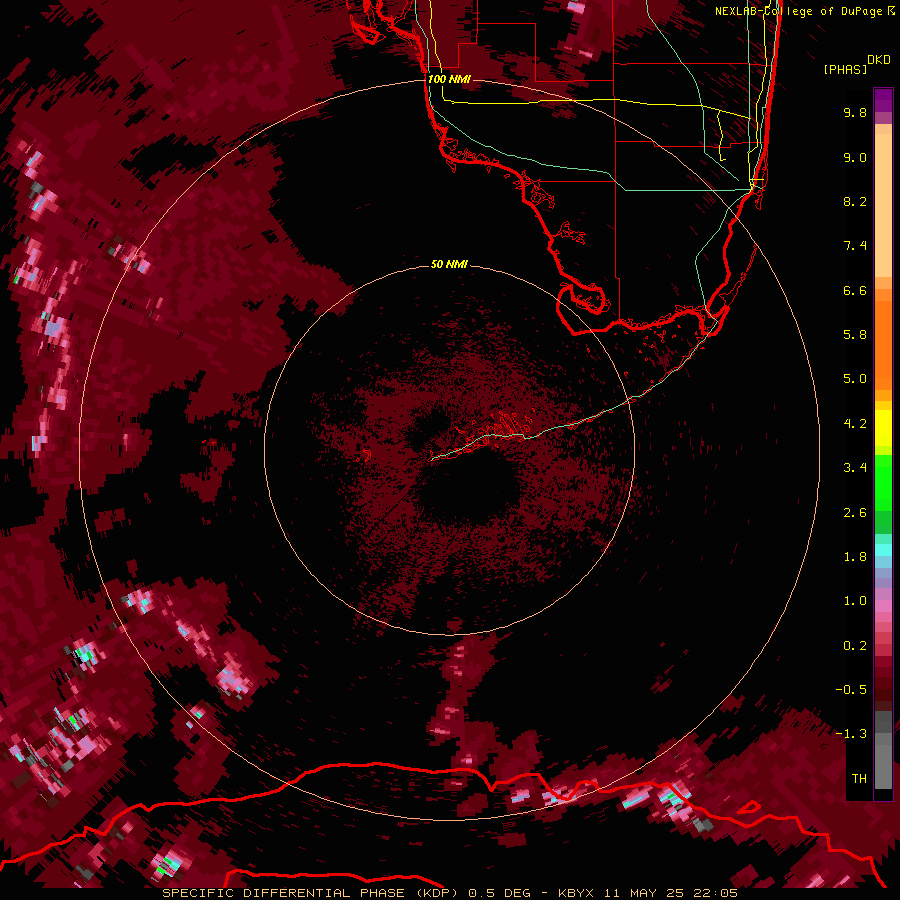Viewport: 900px width, 900px height.
Task: Select the "-1.3" color scale value
Action: (851, 734)
